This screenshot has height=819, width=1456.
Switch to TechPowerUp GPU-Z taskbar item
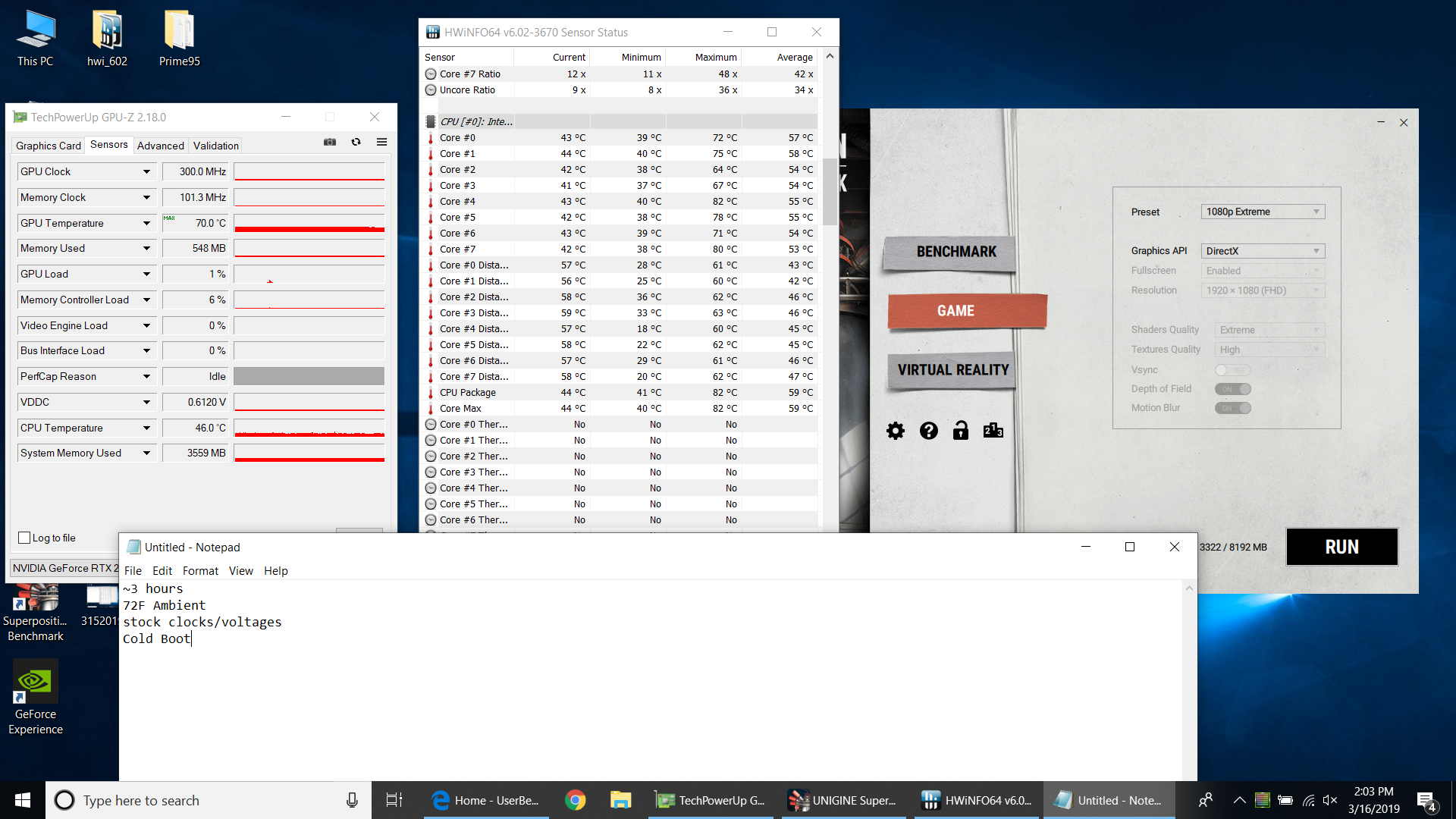[x=712, y=800]
